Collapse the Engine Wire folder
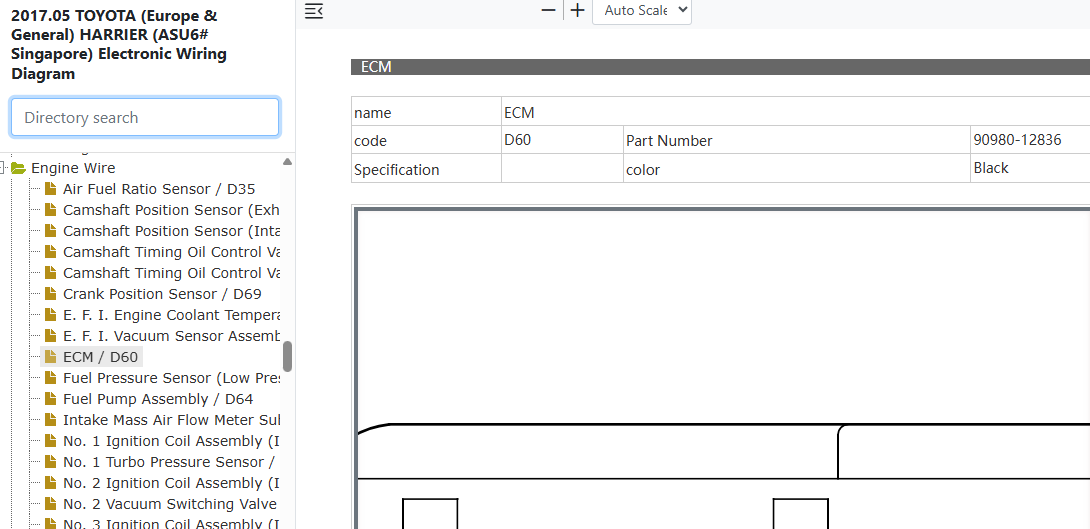 2,168
